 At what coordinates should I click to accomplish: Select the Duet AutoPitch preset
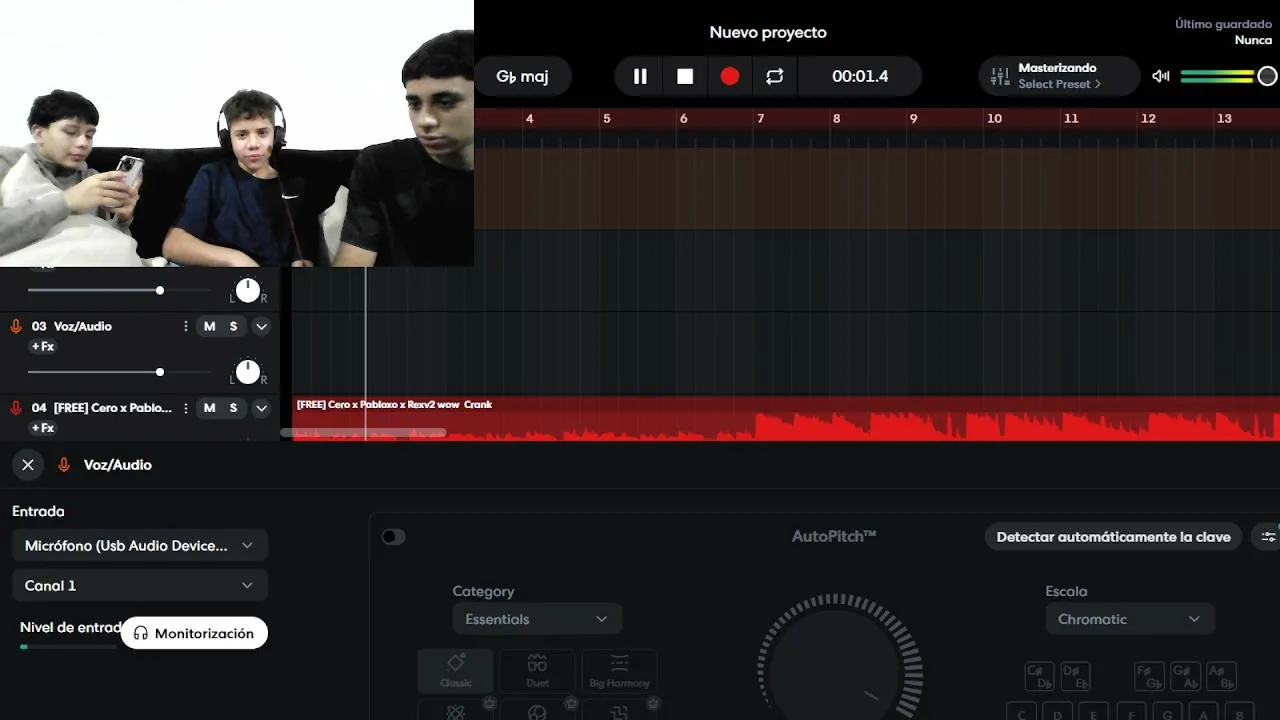(x=538, y=670)
